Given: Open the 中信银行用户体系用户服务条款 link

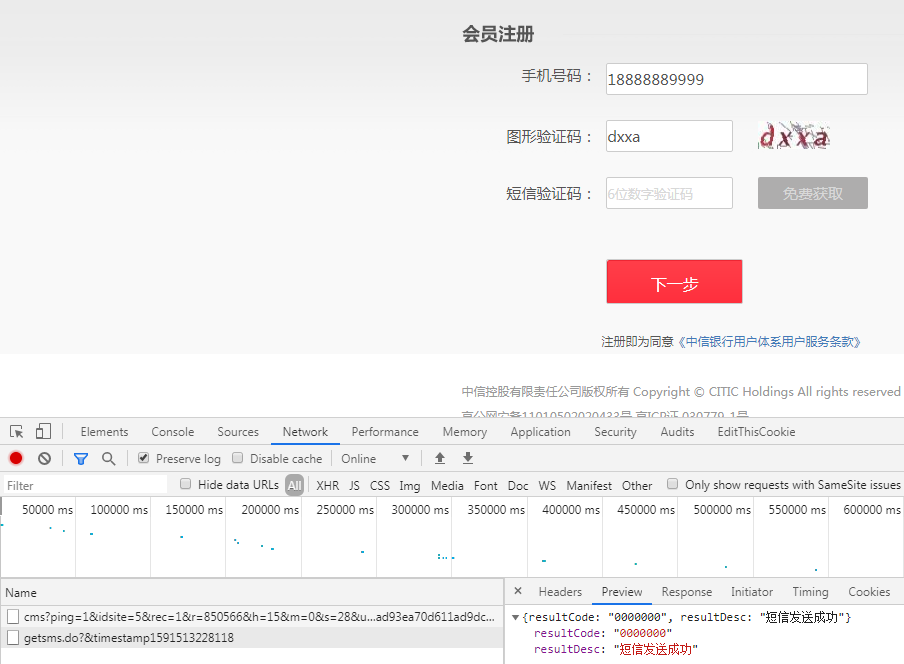Looking at the screenshot, I should [769, 342].
